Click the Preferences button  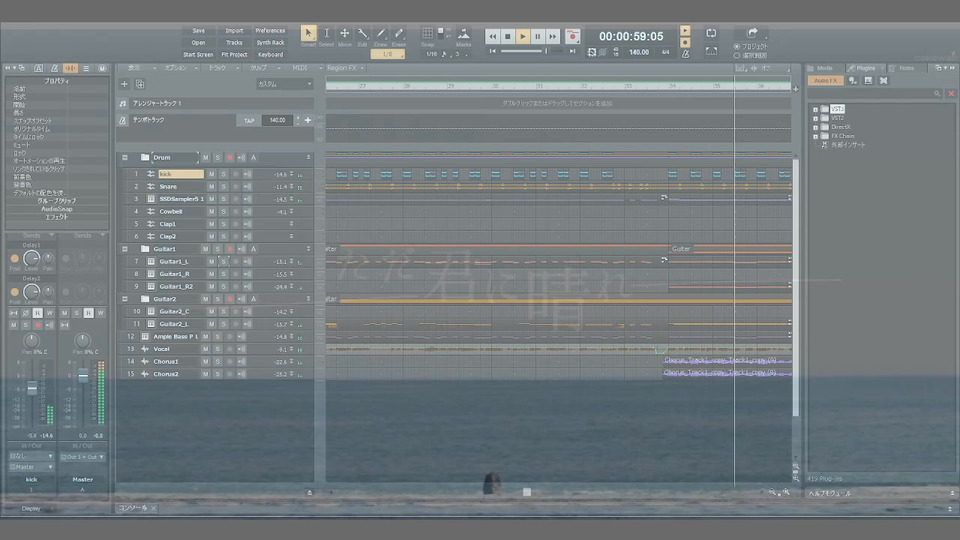pos(270,31)
